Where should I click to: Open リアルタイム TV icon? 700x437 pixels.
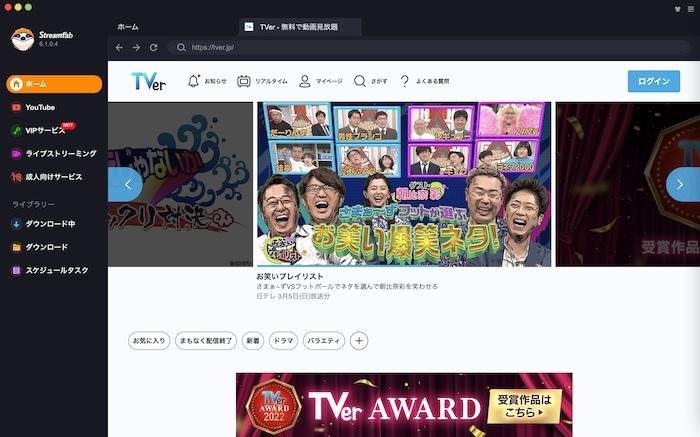(244, 81)
